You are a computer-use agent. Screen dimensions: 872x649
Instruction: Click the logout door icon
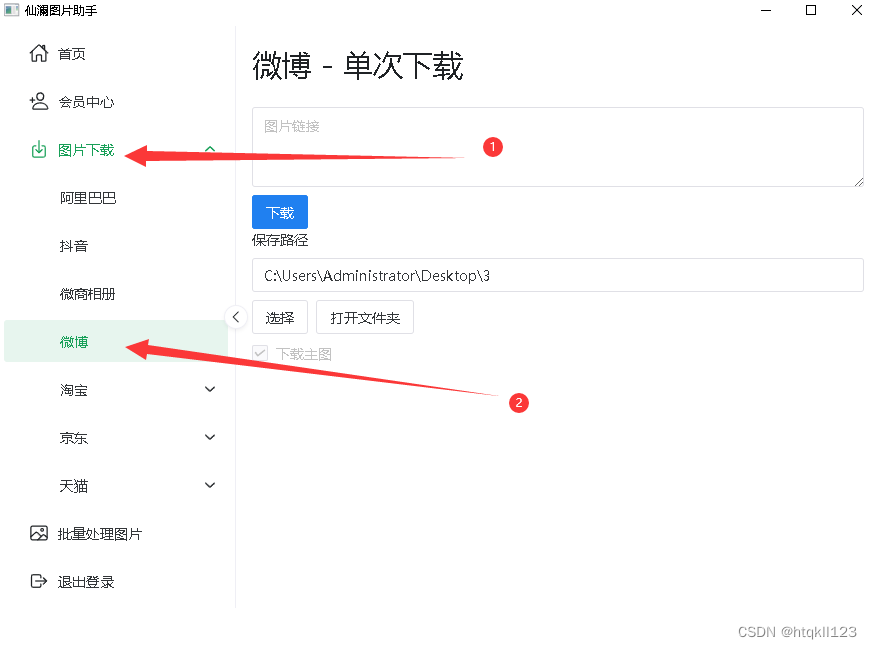[x=38, y=581]
